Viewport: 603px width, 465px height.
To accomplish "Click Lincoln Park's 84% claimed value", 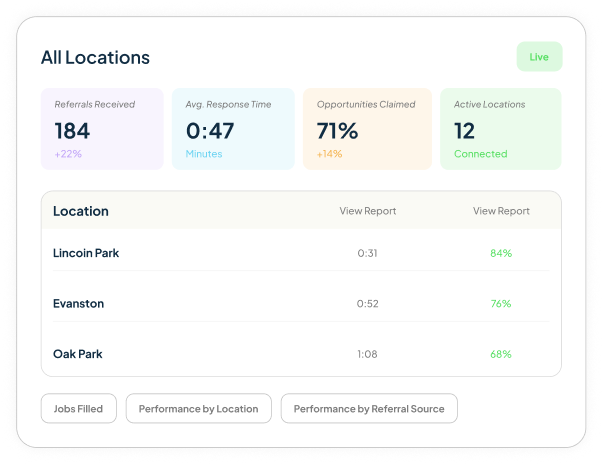I will point(501,253).
